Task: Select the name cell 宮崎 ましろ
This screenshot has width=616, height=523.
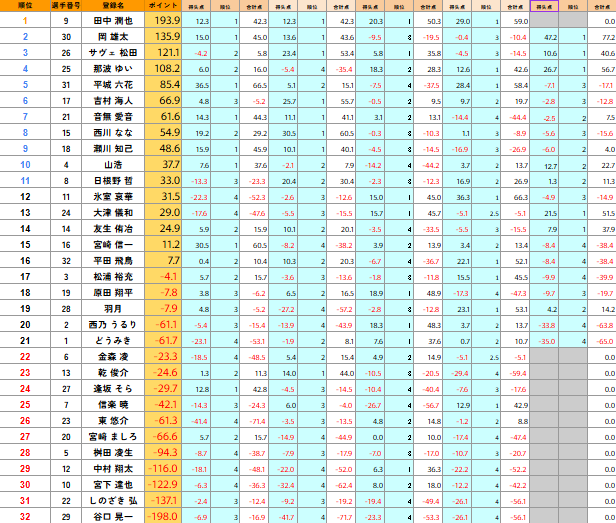Action: 113,437
